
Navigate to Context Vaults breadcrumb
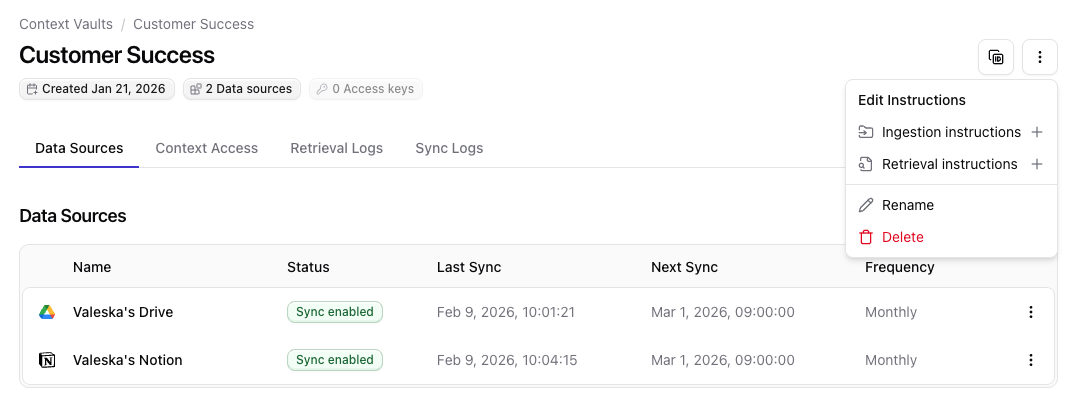point(66,24)
